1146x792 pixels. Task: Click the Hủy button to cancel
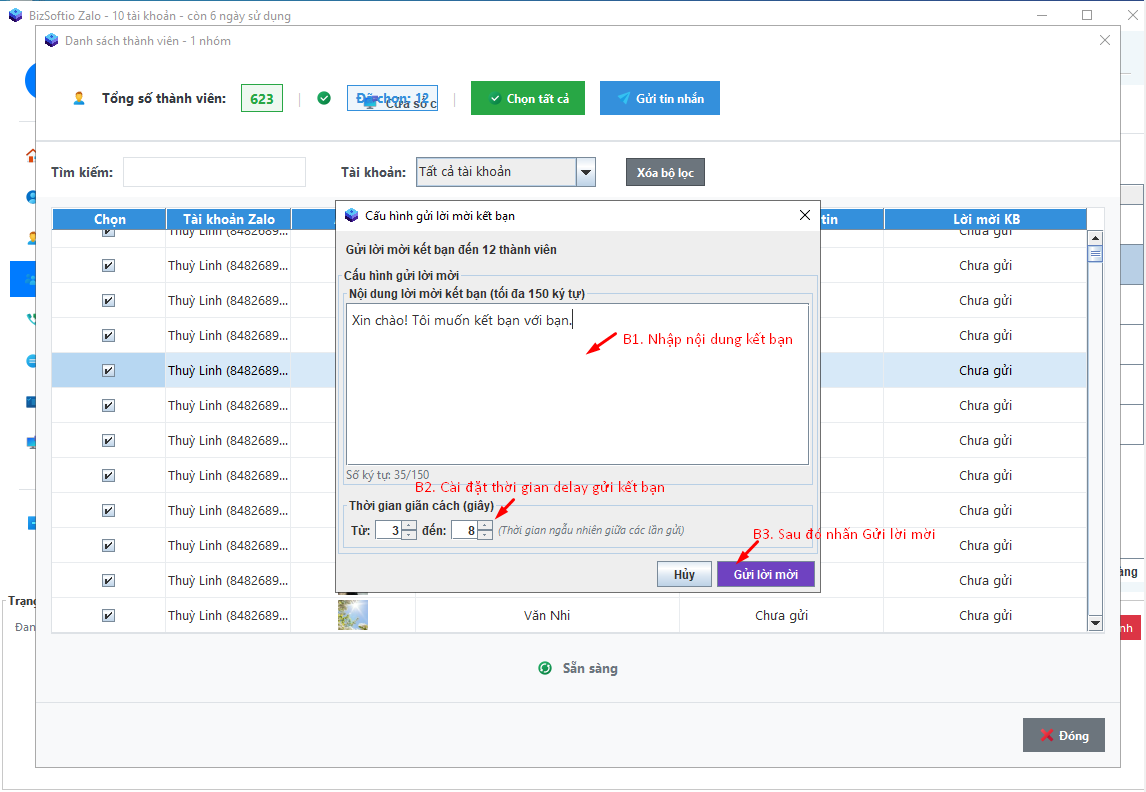(x=684, y=574)
